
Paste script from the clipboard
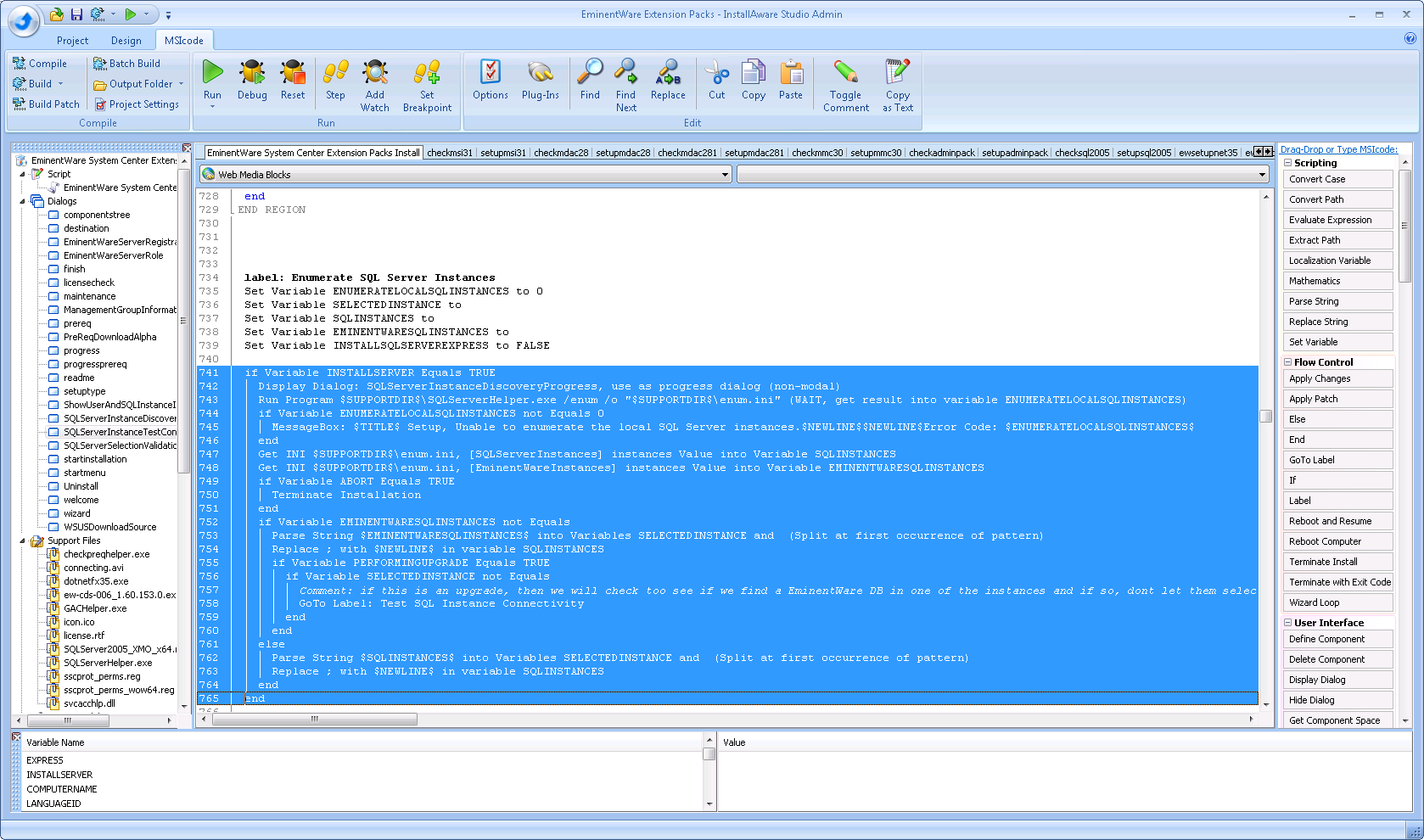[790, 81]
